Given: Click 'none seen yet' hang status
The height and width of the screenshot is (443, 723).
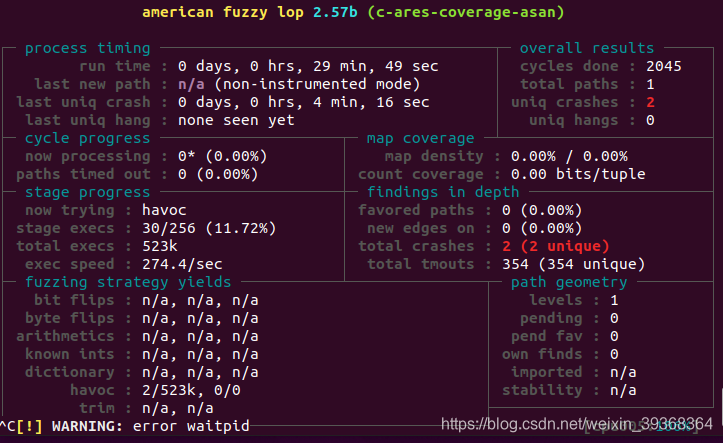Looking at the screenshot, I should click(236, 120).
